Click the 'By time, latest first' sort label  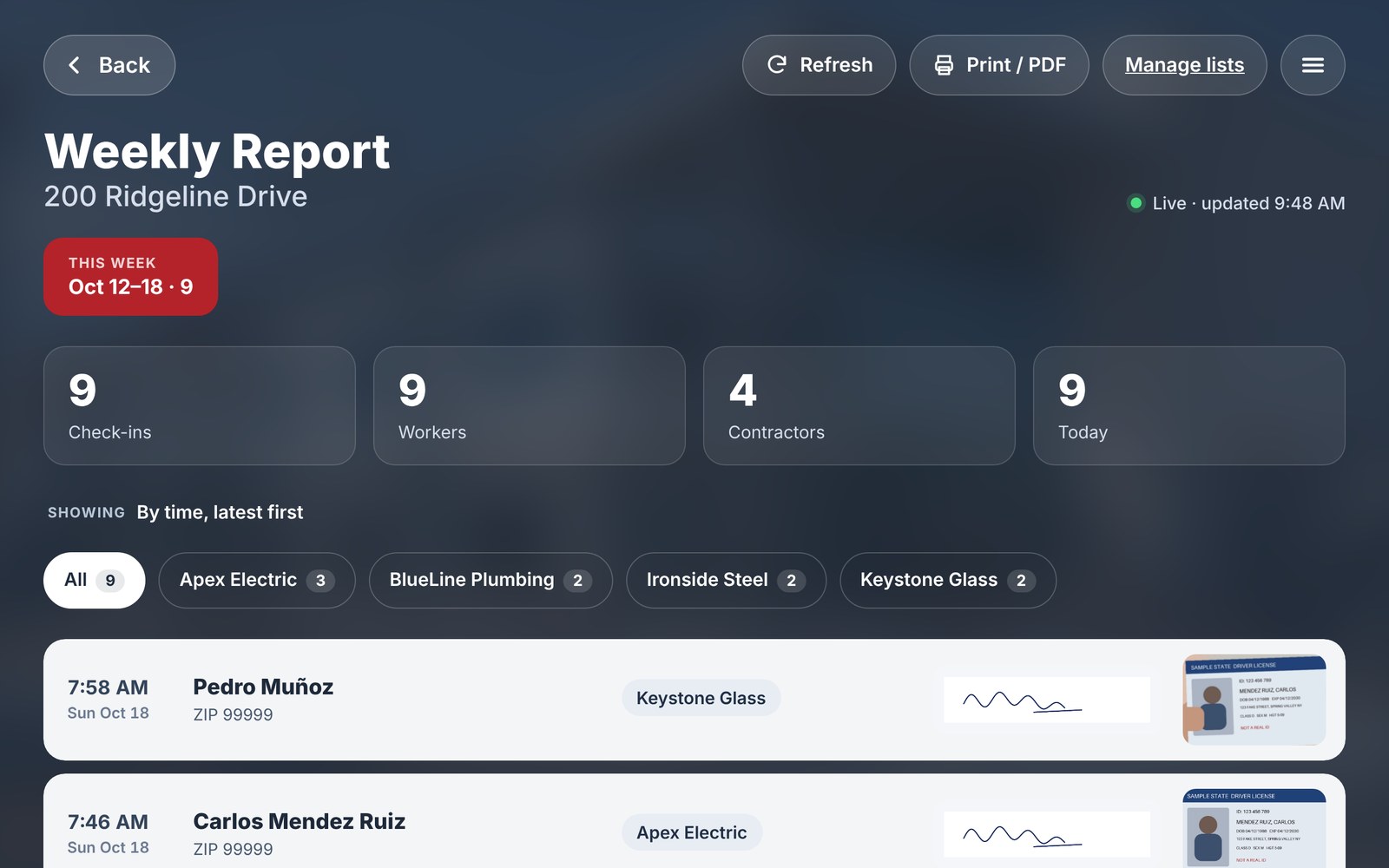click(220, 512)
